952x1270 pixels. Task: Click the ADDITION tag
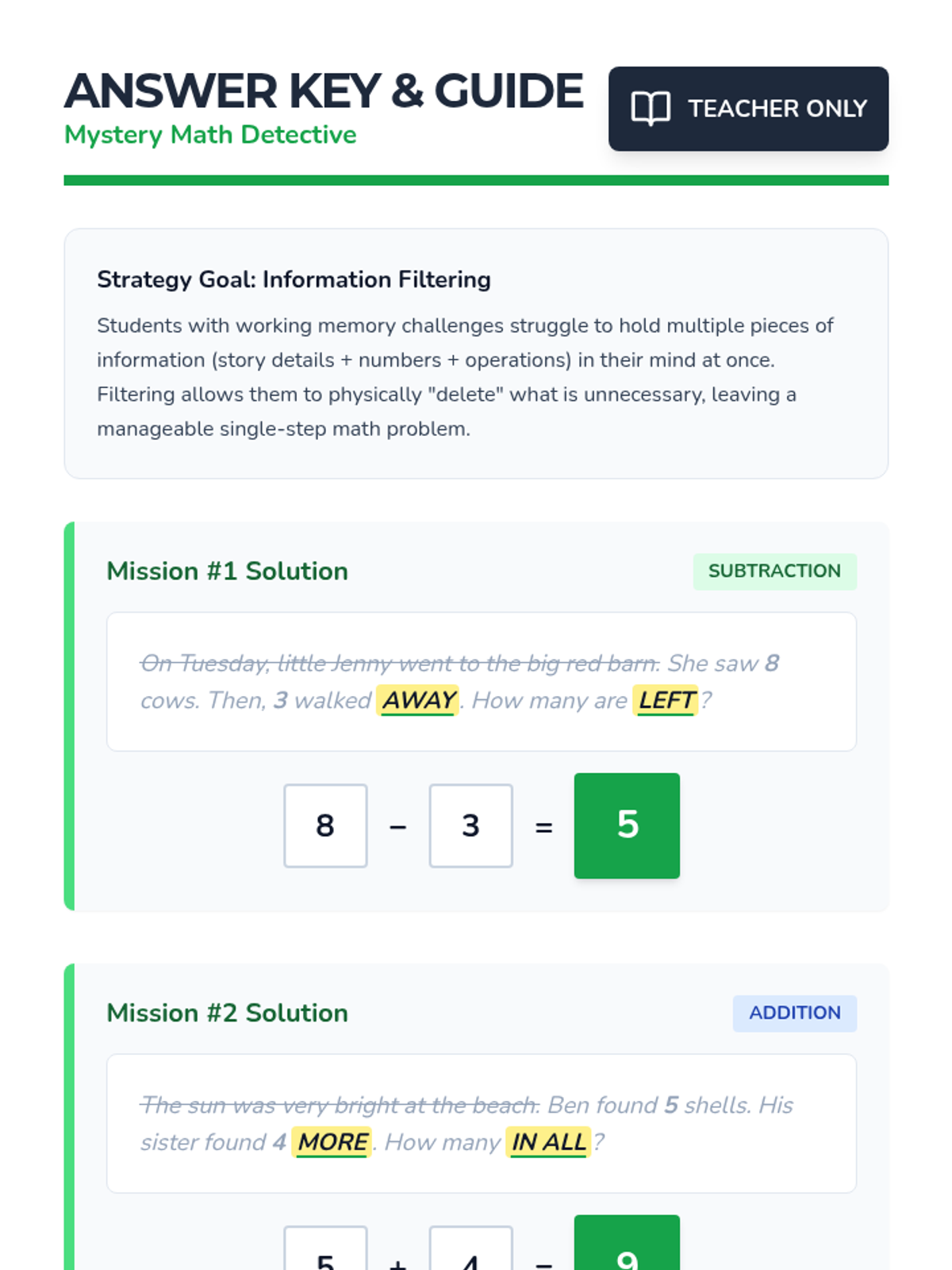[x=794, y=1013]
